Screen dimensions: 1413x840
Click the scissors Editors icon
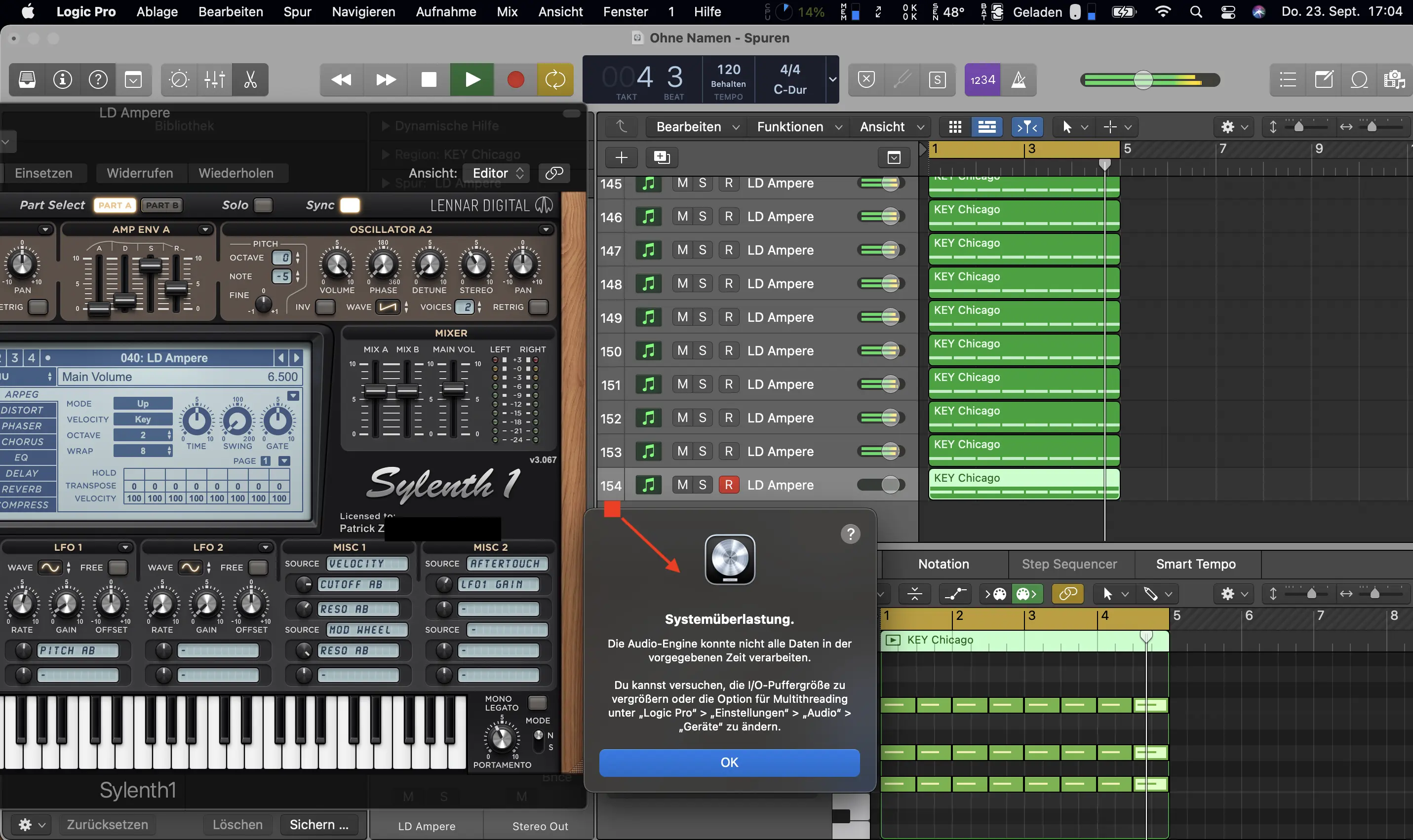coord(250,80)
